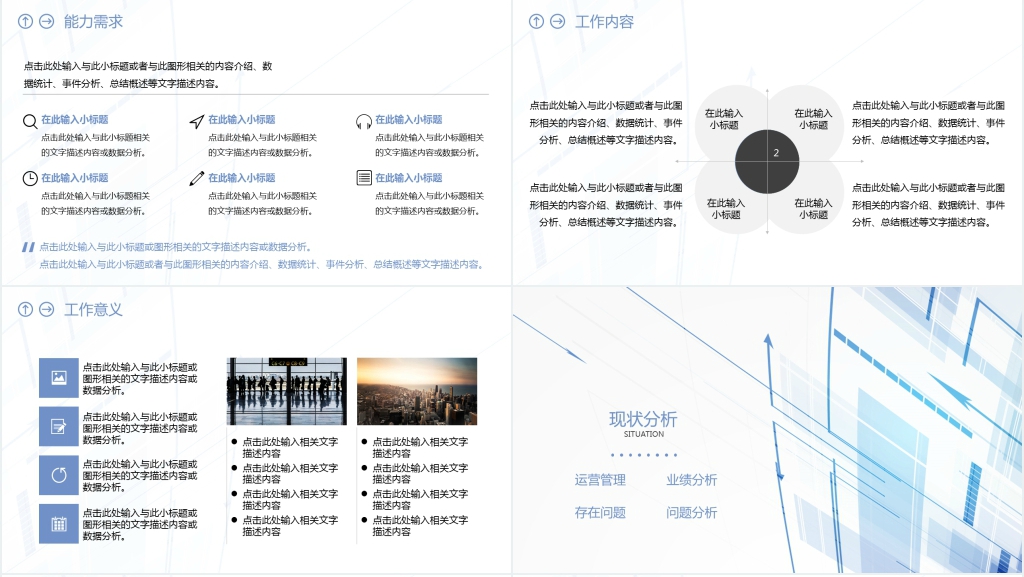Click the 业绩分析 item

point(692,480)
